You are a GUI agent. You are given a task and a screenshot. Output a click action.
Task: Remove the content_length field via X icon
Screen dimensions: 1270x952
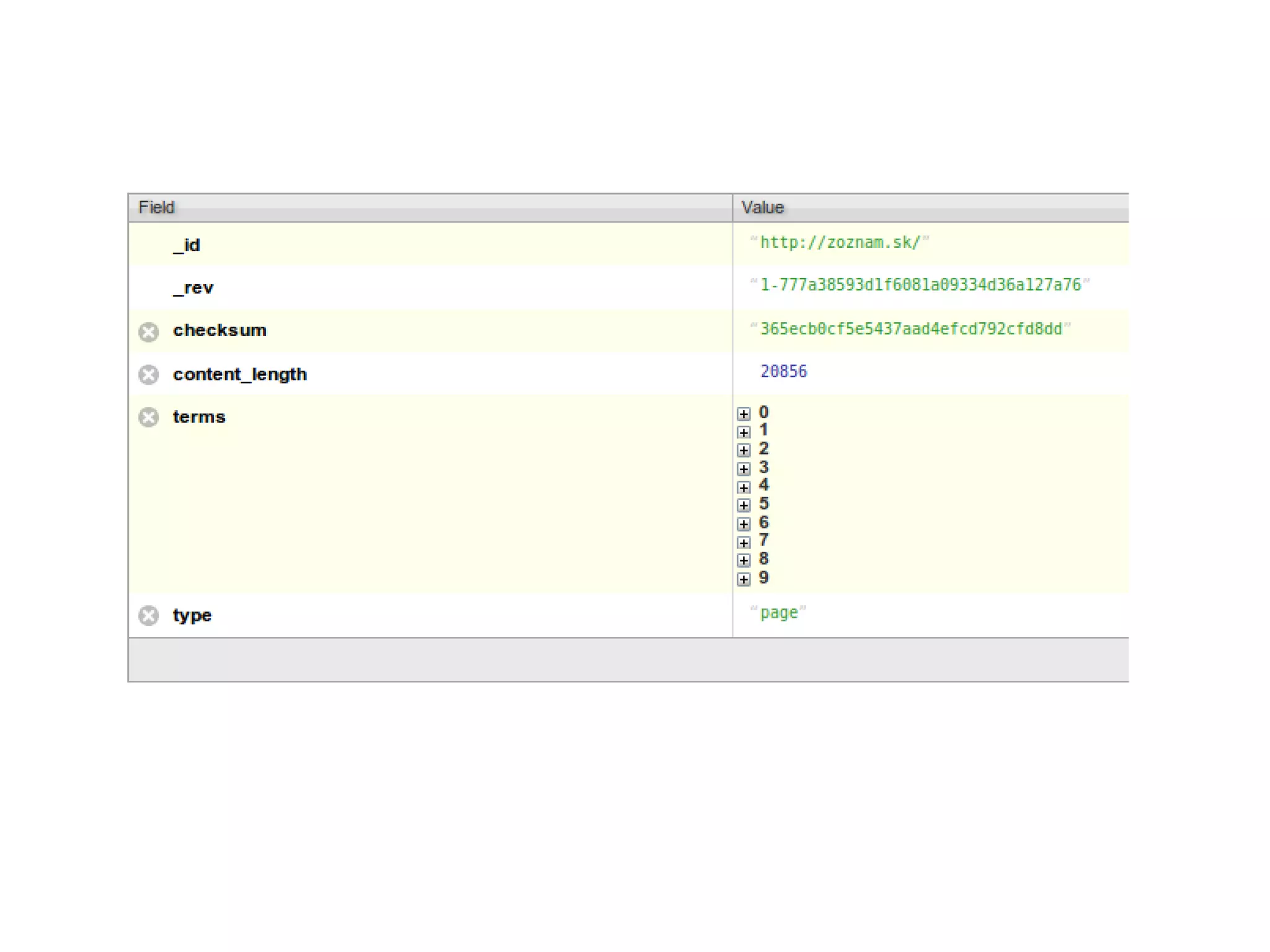(x=148, y=375)
